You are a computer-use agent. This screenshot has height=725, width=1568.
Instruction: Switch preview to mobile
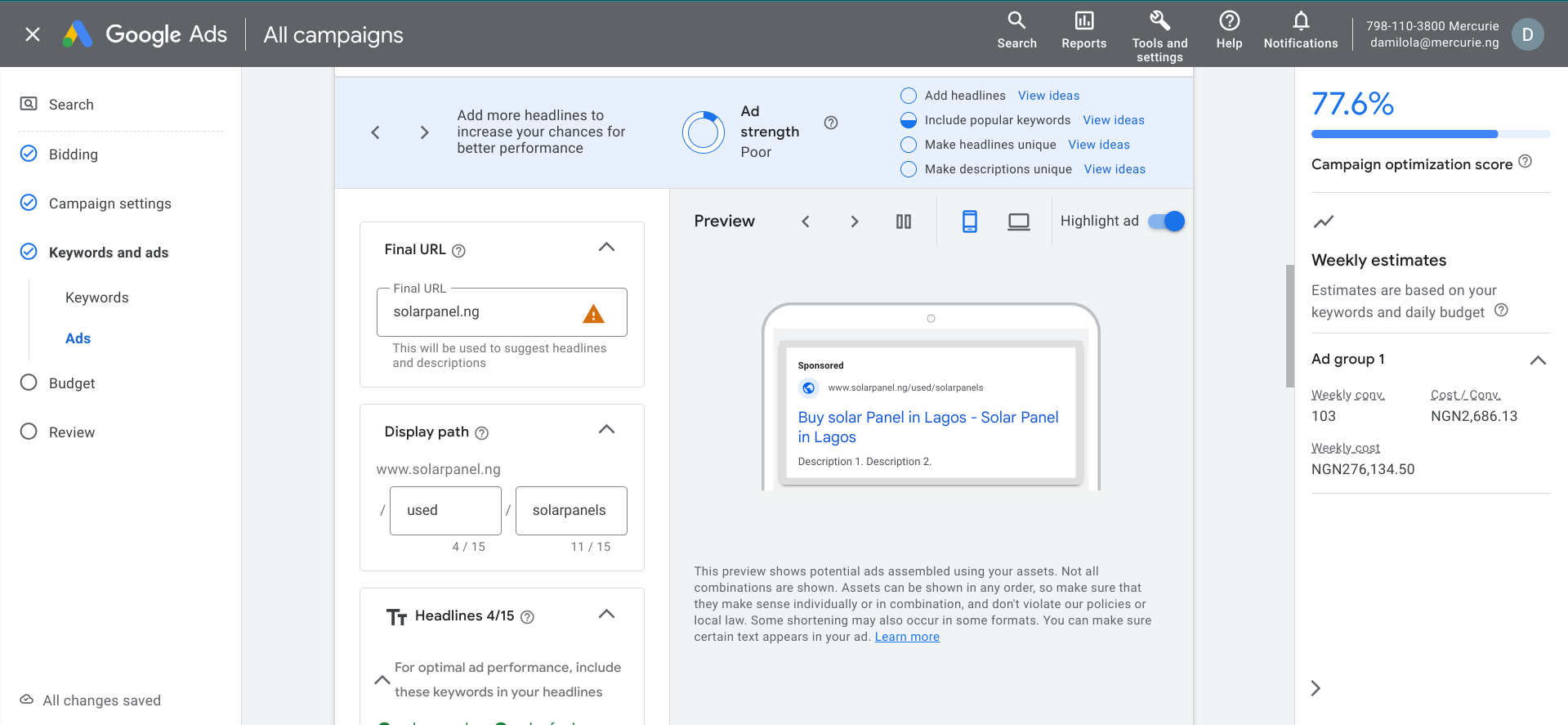(970, 222)
